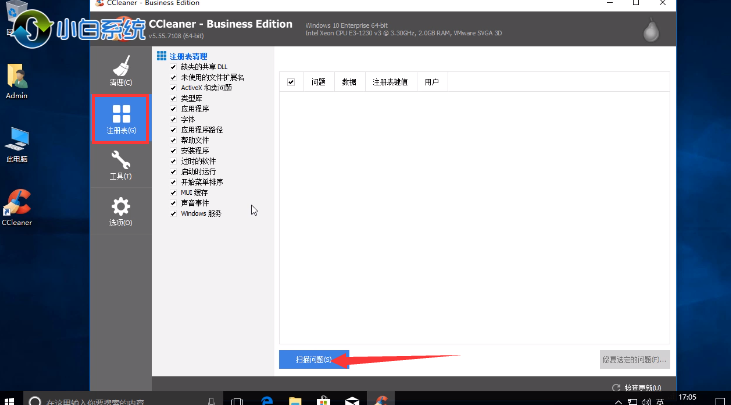This screenshot has width=731, height=405.
Task: Toggle the ActiveX 和类问题 checkbox
Action: coord(173,86)
